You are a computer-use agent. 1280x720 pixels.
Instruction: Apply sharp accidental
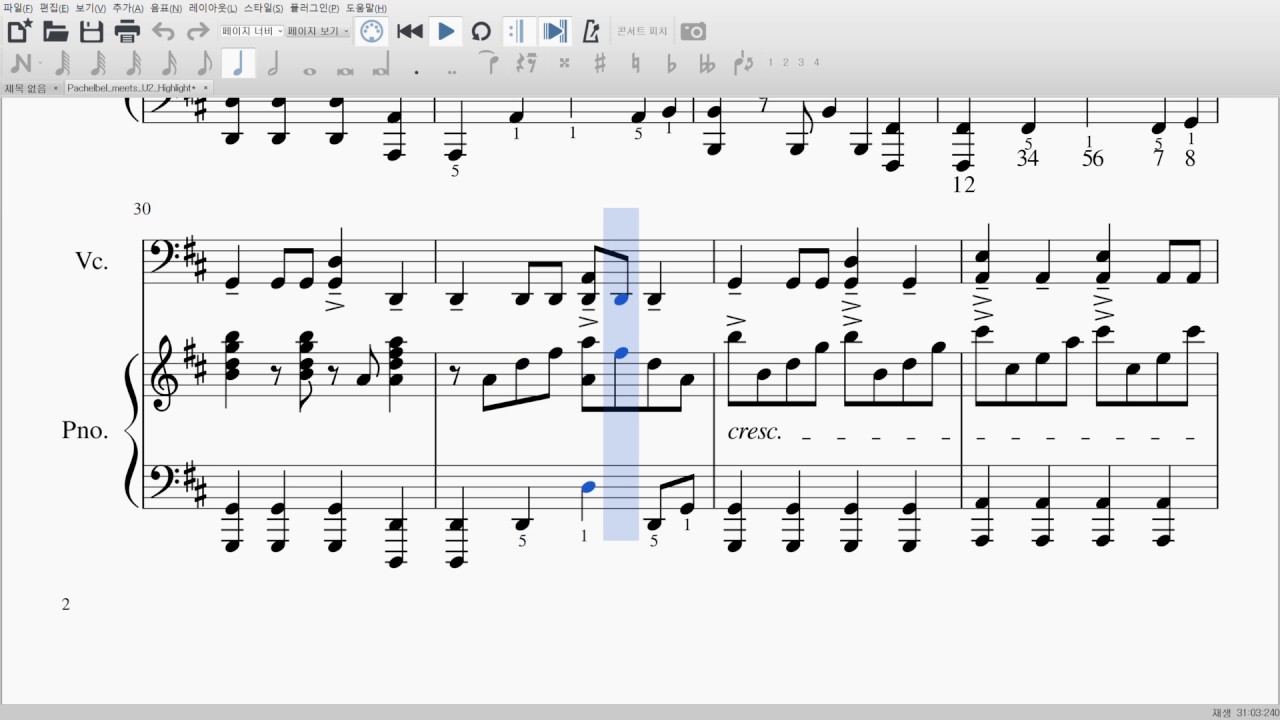click(600, 63)
